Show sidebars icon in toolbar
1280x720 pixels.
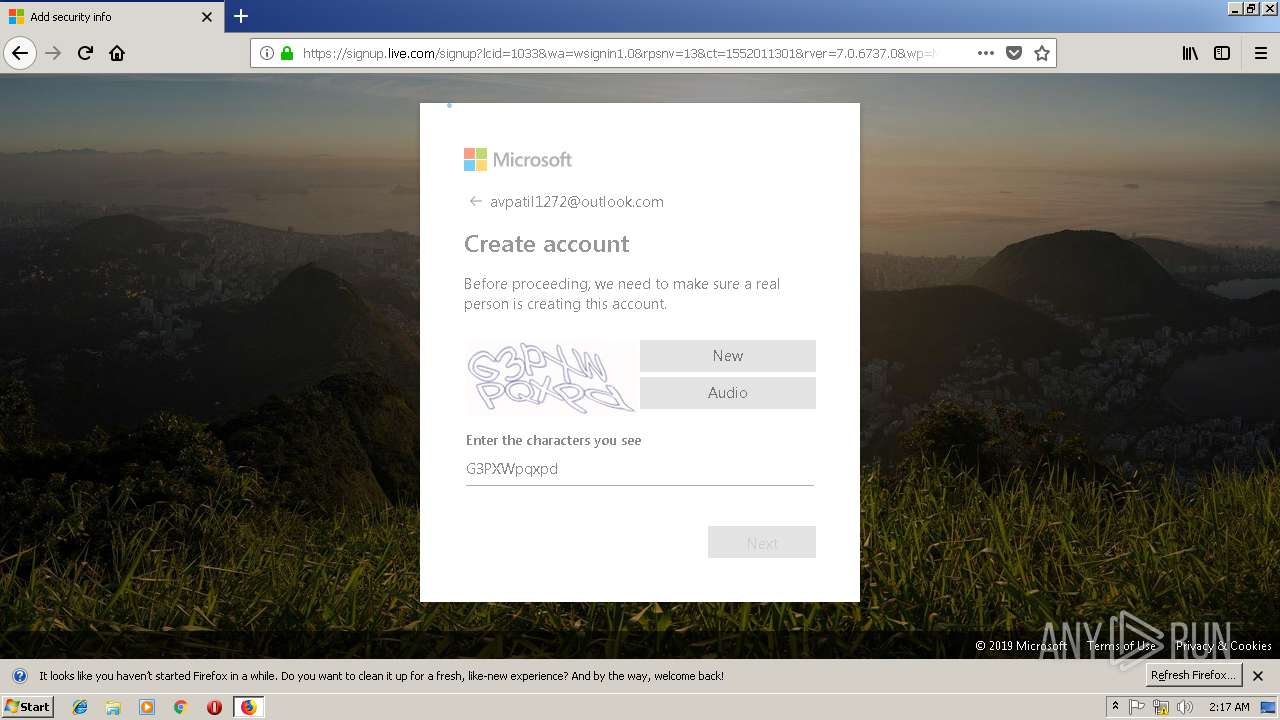(x=1222, y=53)
